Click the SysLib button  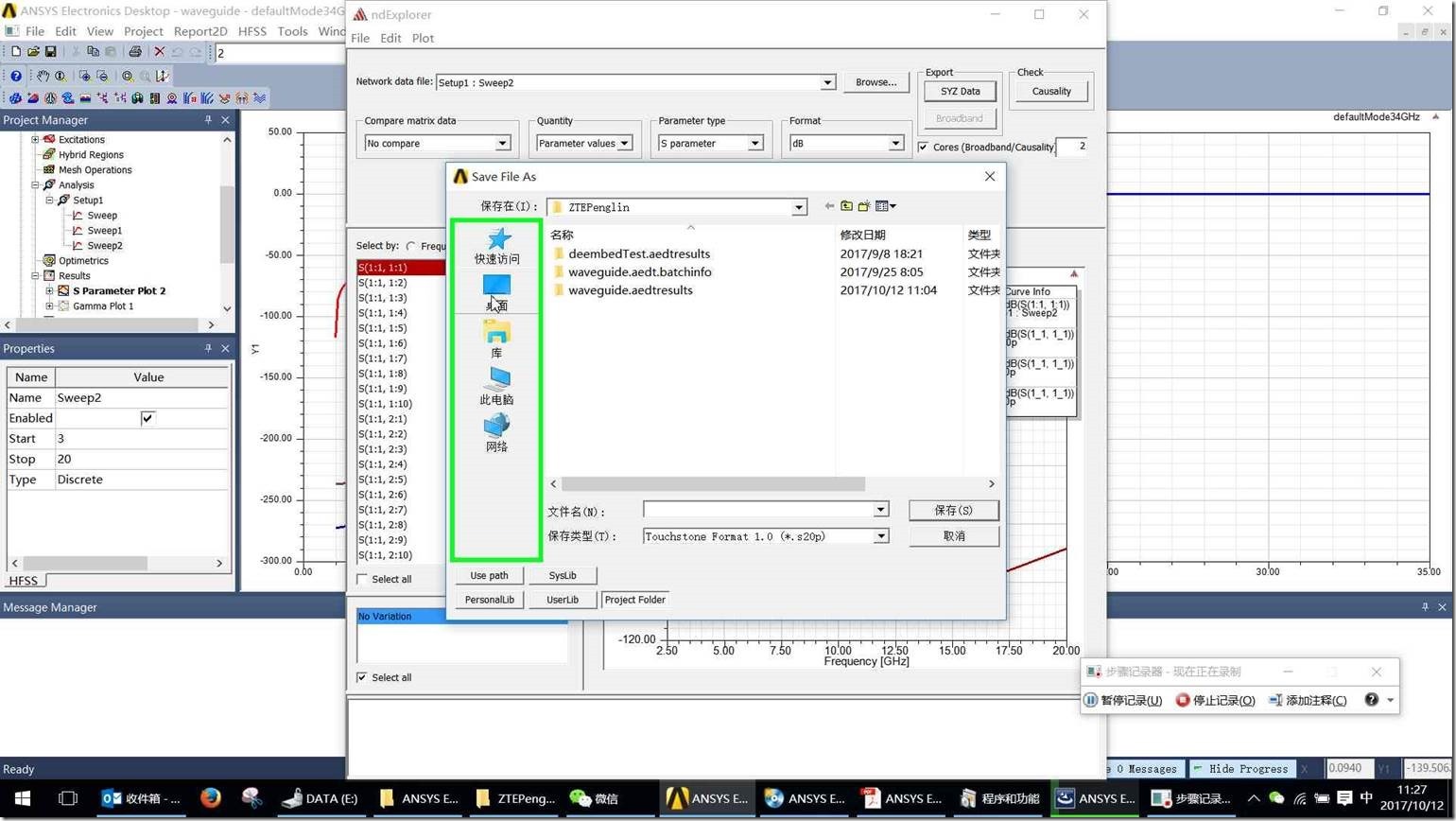click(563, 575)
